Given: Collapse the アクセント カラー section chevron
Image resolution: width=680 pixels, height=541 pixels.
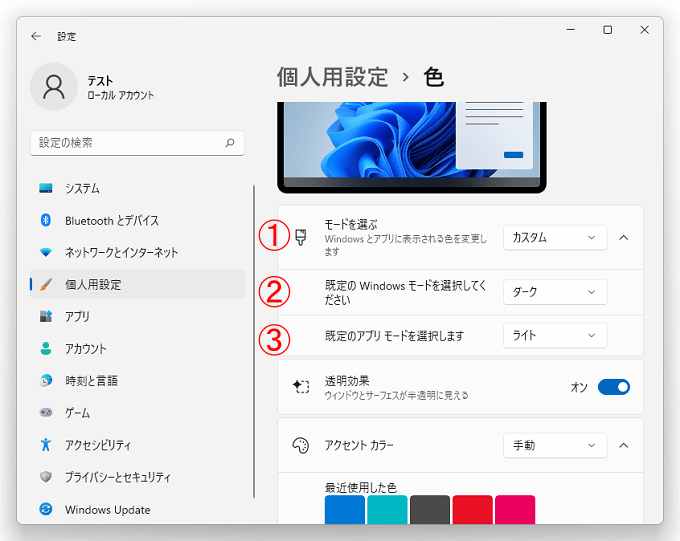Looking at the screenshot, I should [x=624, y=445].
